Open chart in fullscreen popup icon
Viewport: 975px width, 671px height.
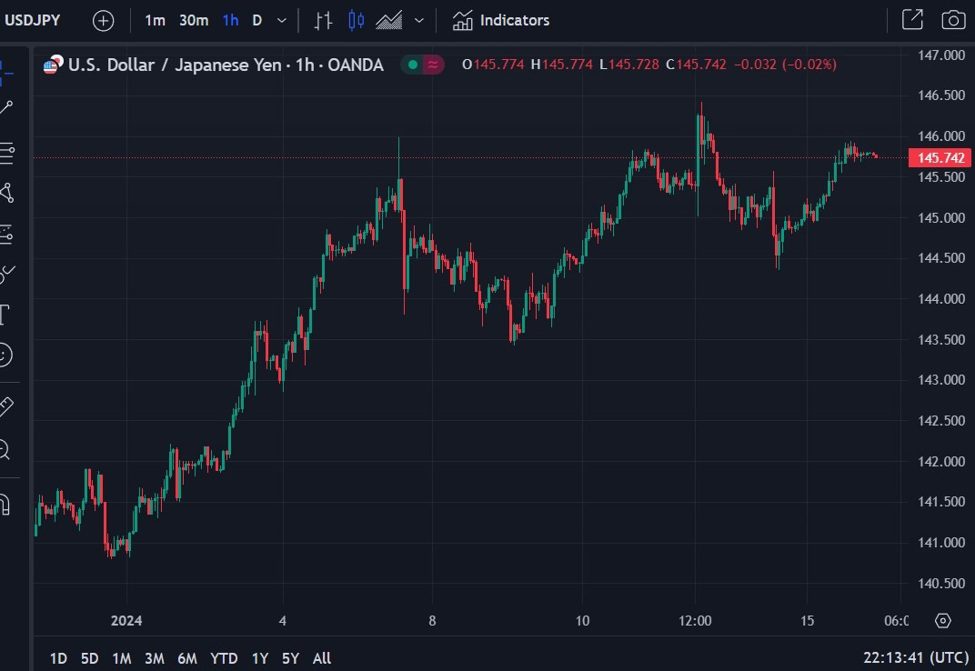pos(912,20)
